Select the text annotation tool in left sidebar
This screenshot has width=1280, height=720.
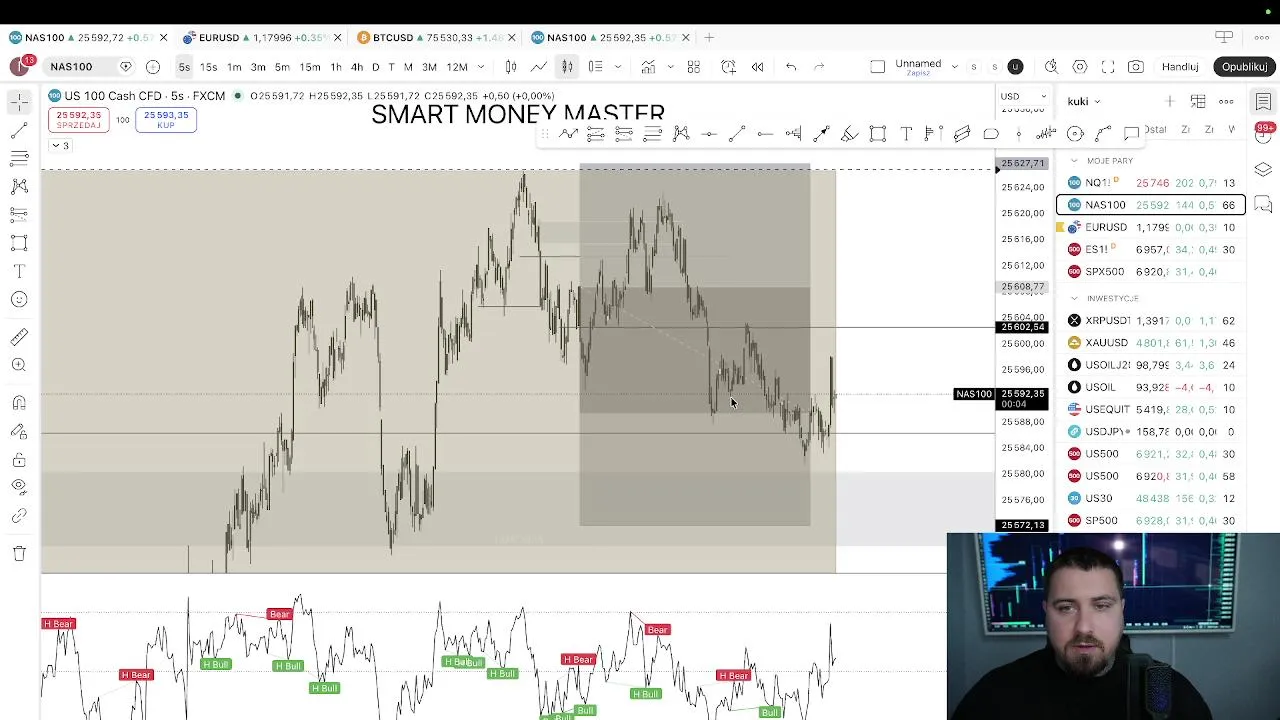pos(19,271)
